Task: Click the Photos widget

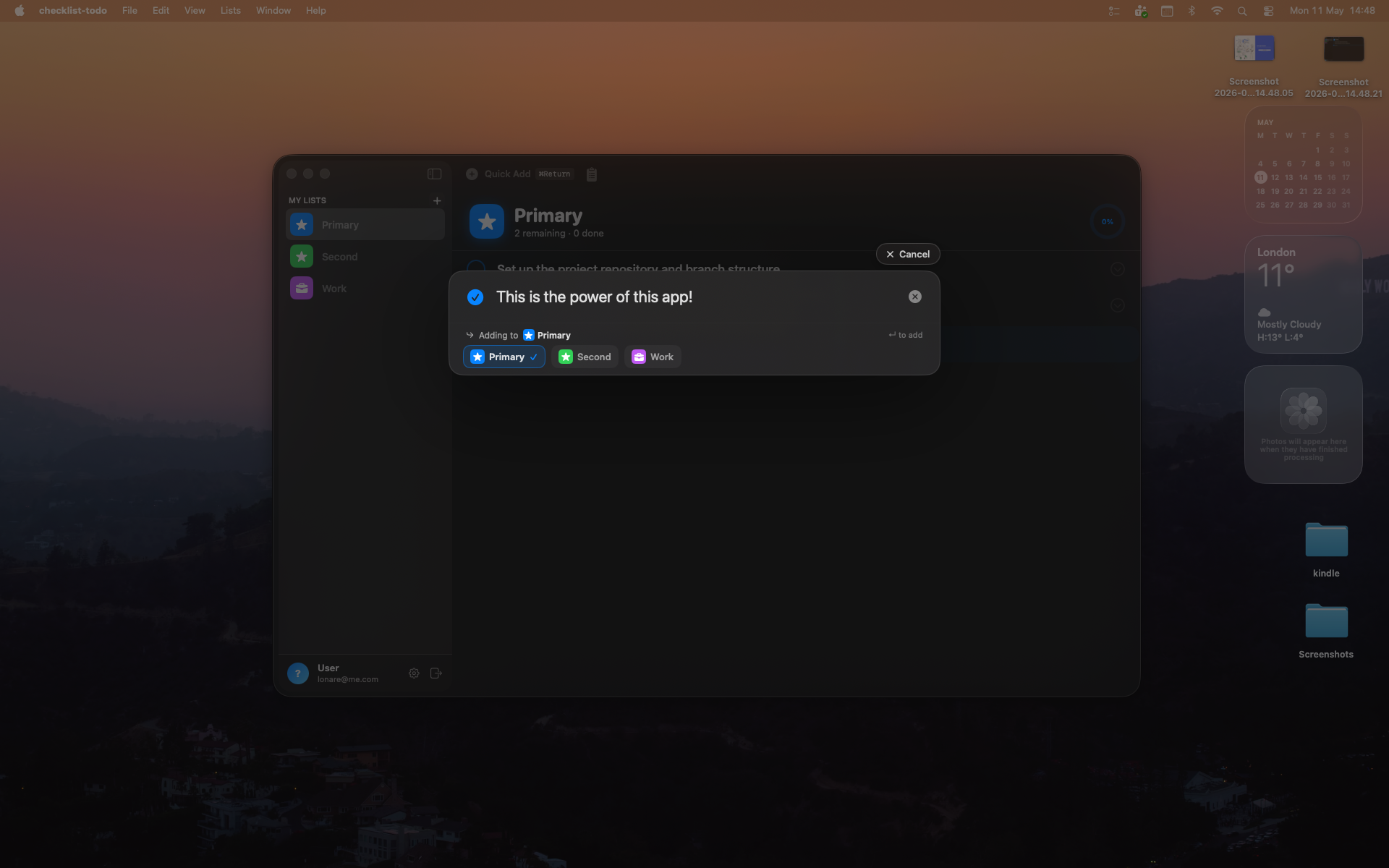Action: coord(1304,425)
